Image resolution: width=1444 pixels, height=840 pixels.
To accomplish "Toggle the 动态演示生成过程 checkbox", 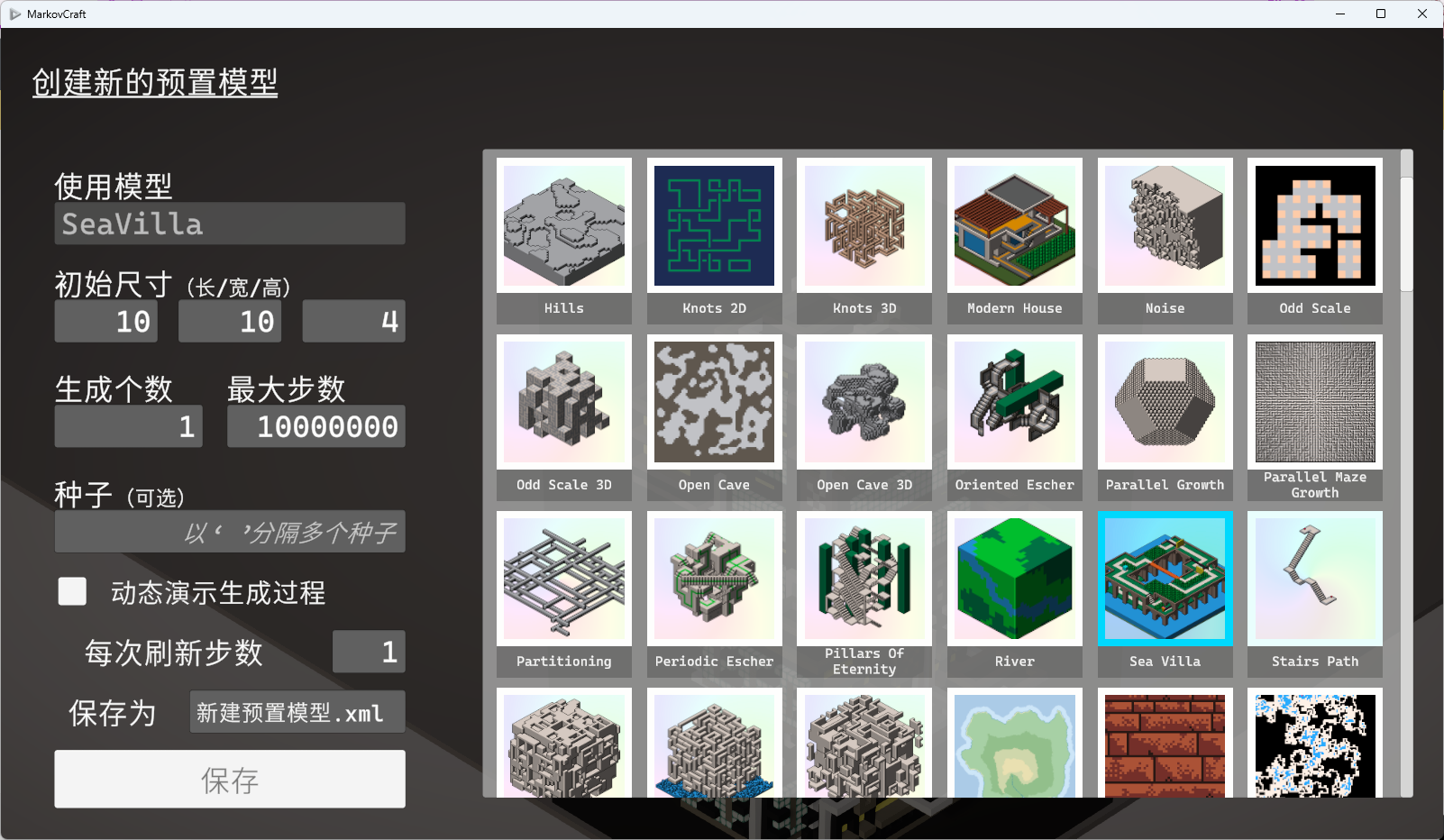I will click(72, 591).
